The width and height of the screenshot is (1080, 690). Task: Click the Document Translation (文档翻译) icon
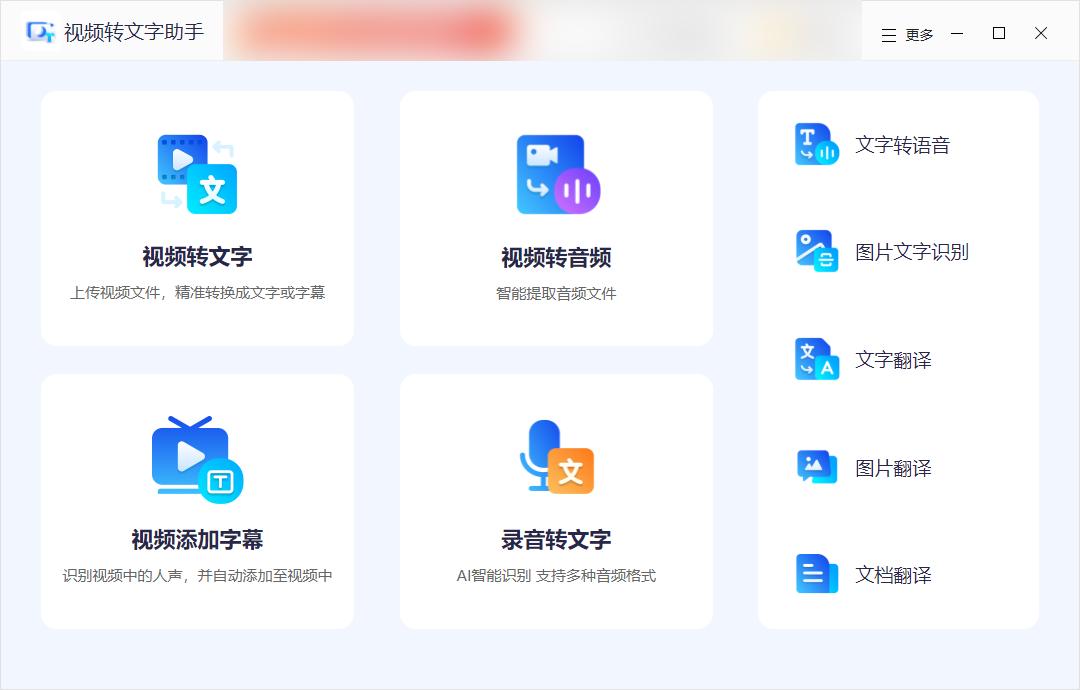pos(816,574)
